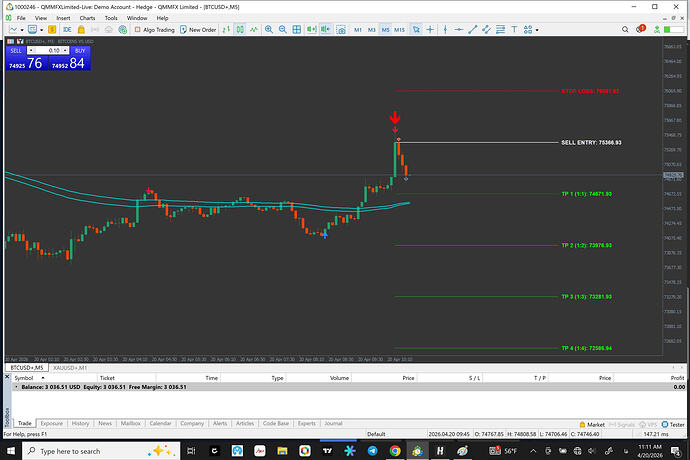
Task: Open templates dropdown arrow beside second toolbar icon
Action: click(x=41, y=30)
